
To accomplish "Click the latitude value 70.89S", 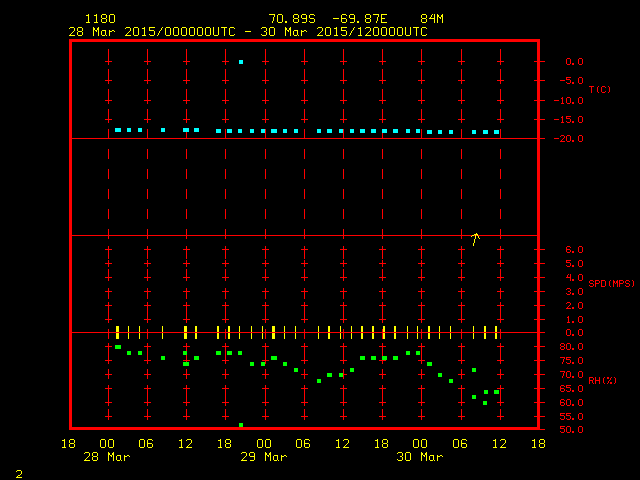I will coord(293,19).
